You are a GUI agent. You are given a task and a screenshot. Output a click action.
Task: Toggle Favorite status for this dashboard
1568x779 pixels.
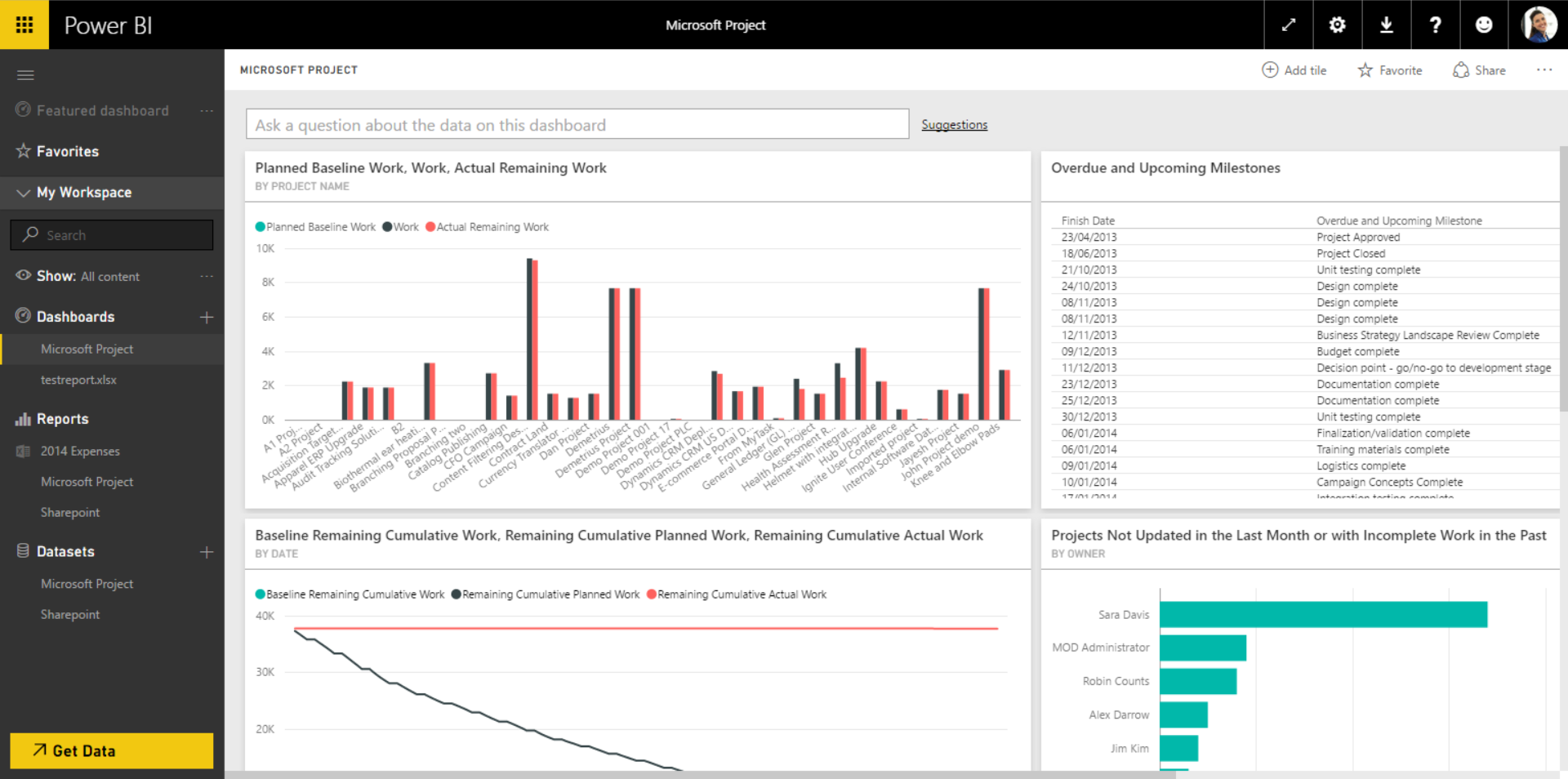coord(1389,70)
